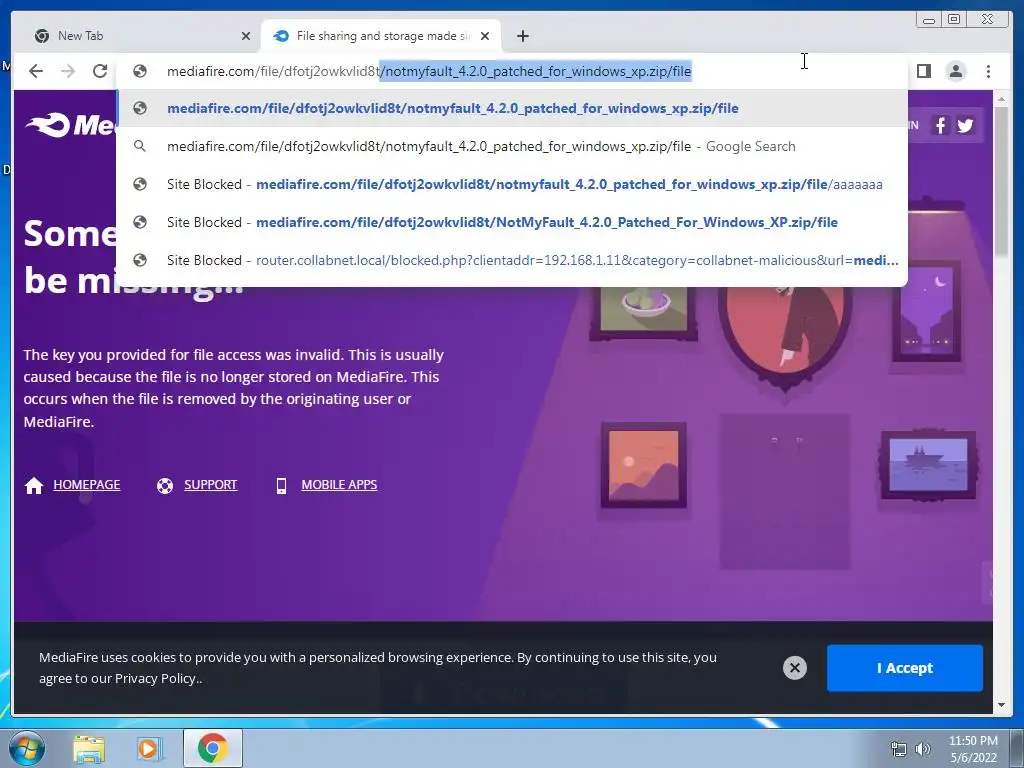Open the volume speaker tray icon
Screen dimensions: 1024x768
click(922, 749)
